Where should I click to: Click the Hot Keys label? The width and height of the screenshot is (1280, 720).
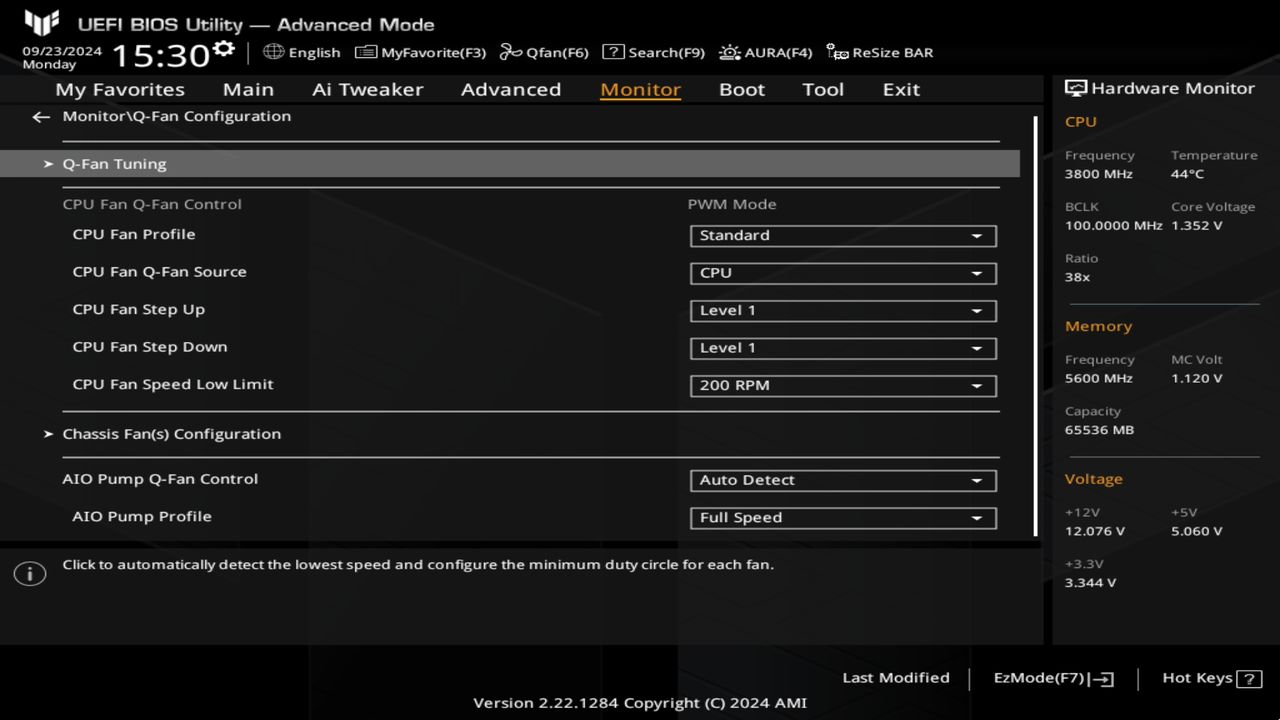(1197, 678)
